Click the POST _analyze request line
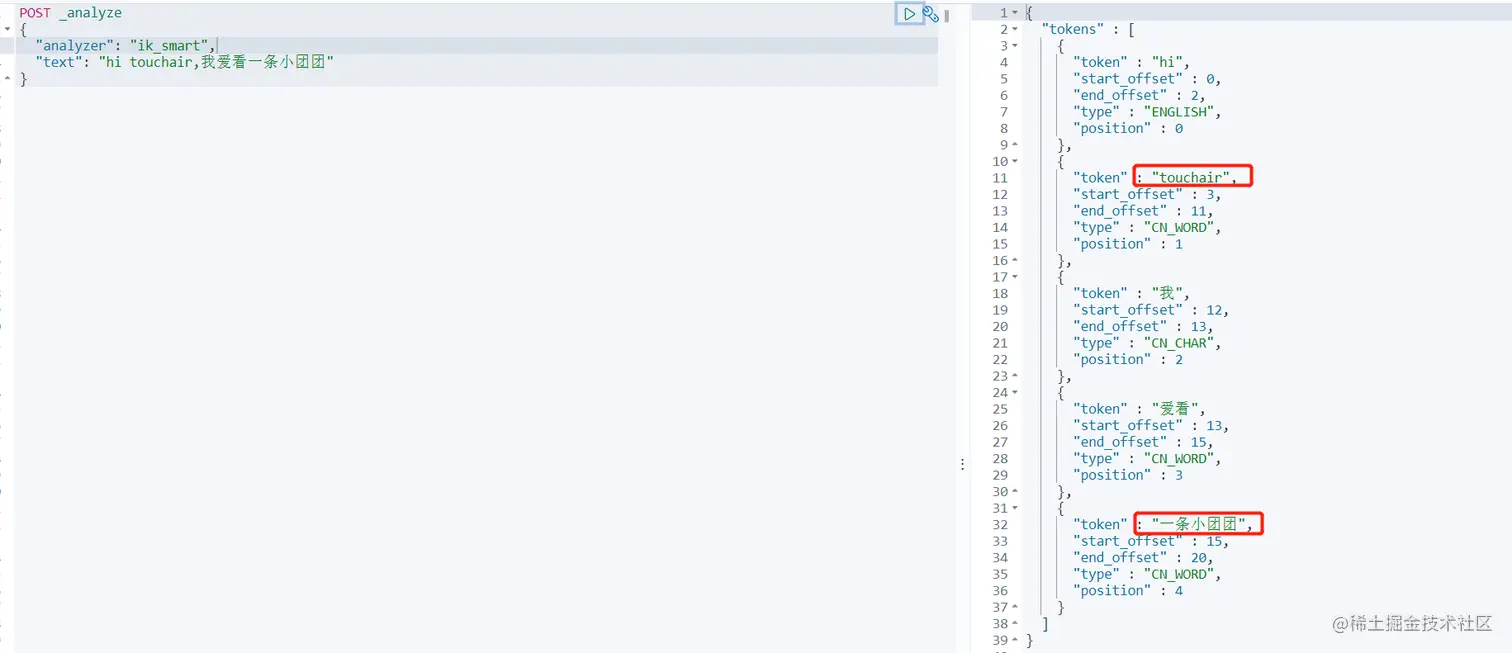The image size is (1512, 653). click(x=71, y=13)
